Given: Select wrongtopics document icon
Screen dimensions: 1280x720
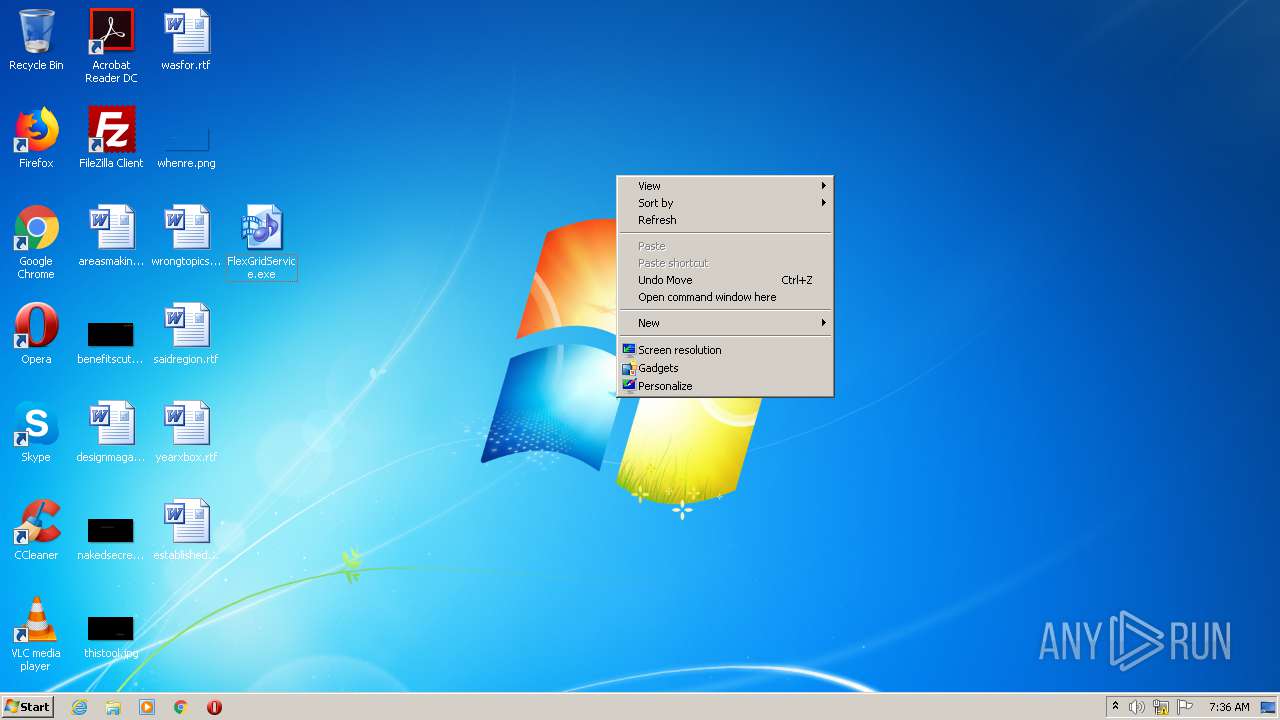Looking at the screenshot, I should 186,236.
